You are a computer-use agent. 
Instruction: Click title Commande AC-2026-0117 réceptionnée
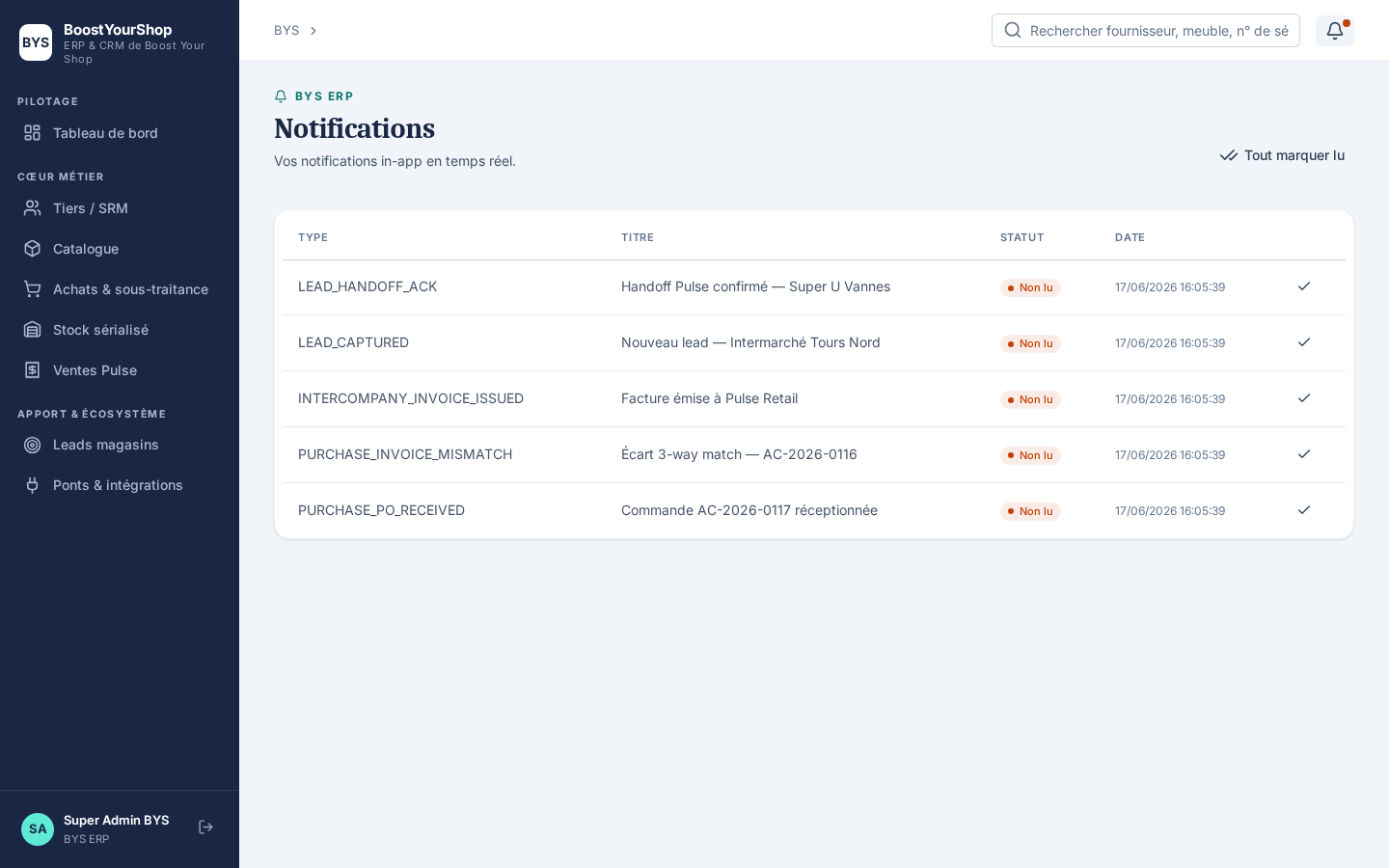[749, 510]
